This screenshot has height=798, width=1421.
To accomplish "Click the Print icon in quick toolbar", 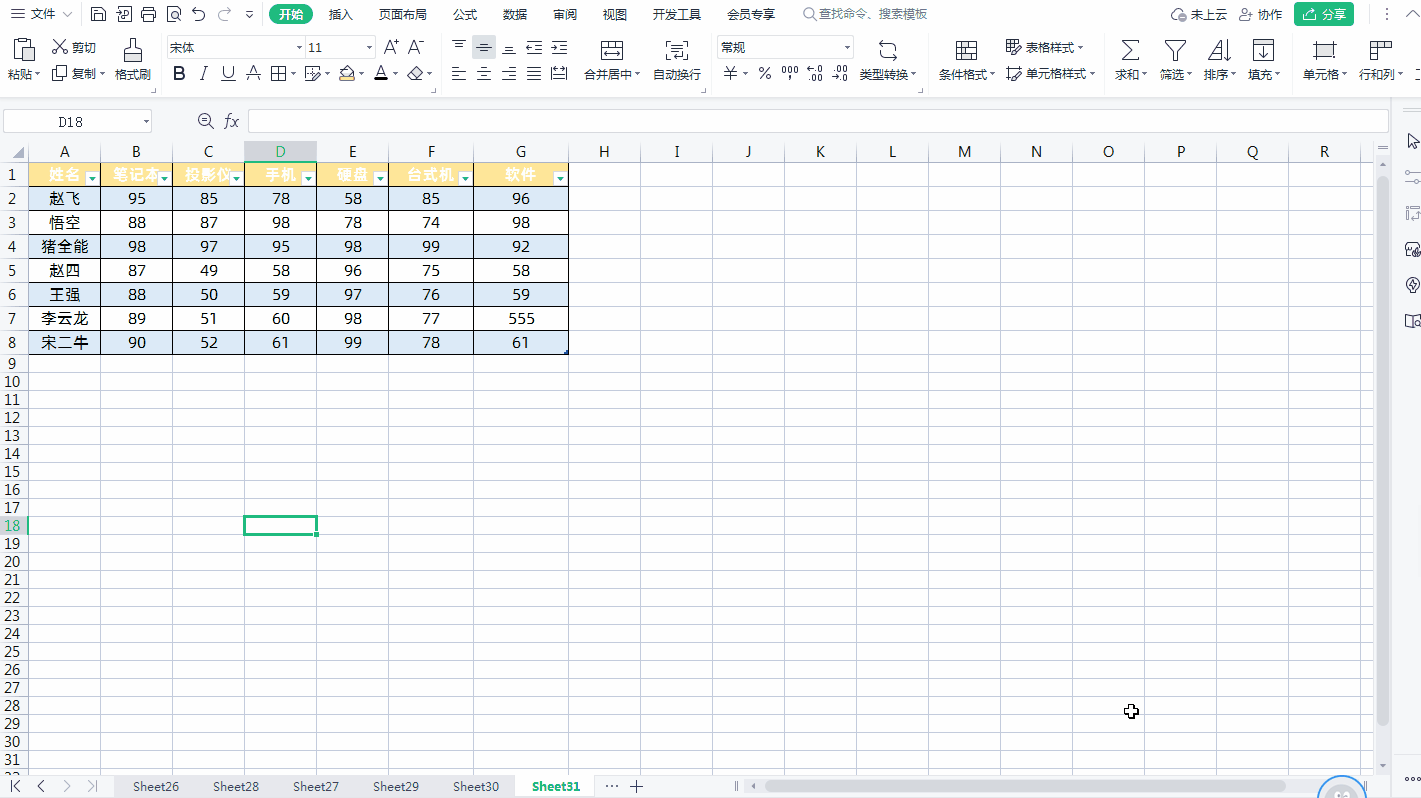I will (x=148, y=14).
